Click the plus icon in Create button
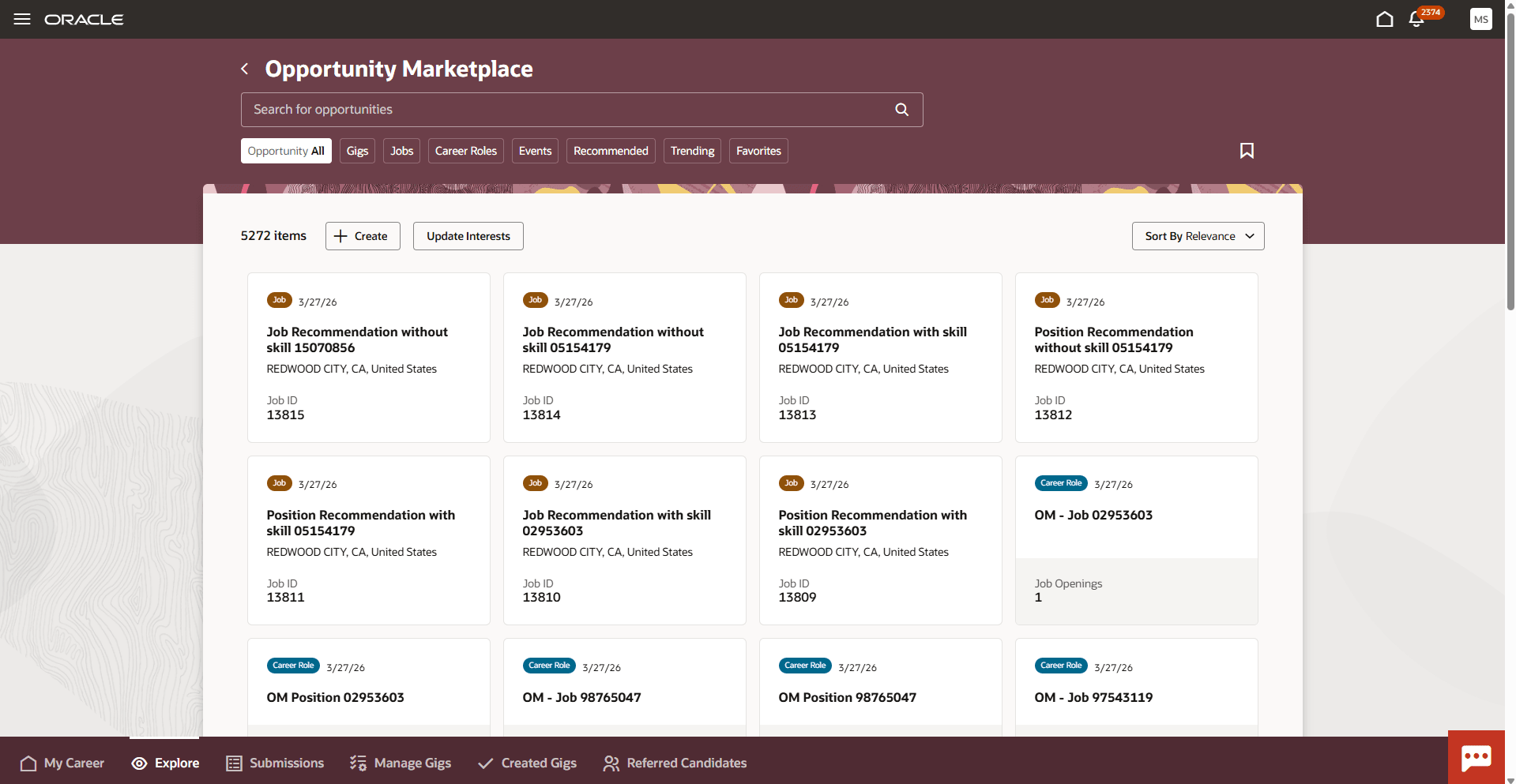The height and width of the screenshot is (784, 1516). click(340, 236)
